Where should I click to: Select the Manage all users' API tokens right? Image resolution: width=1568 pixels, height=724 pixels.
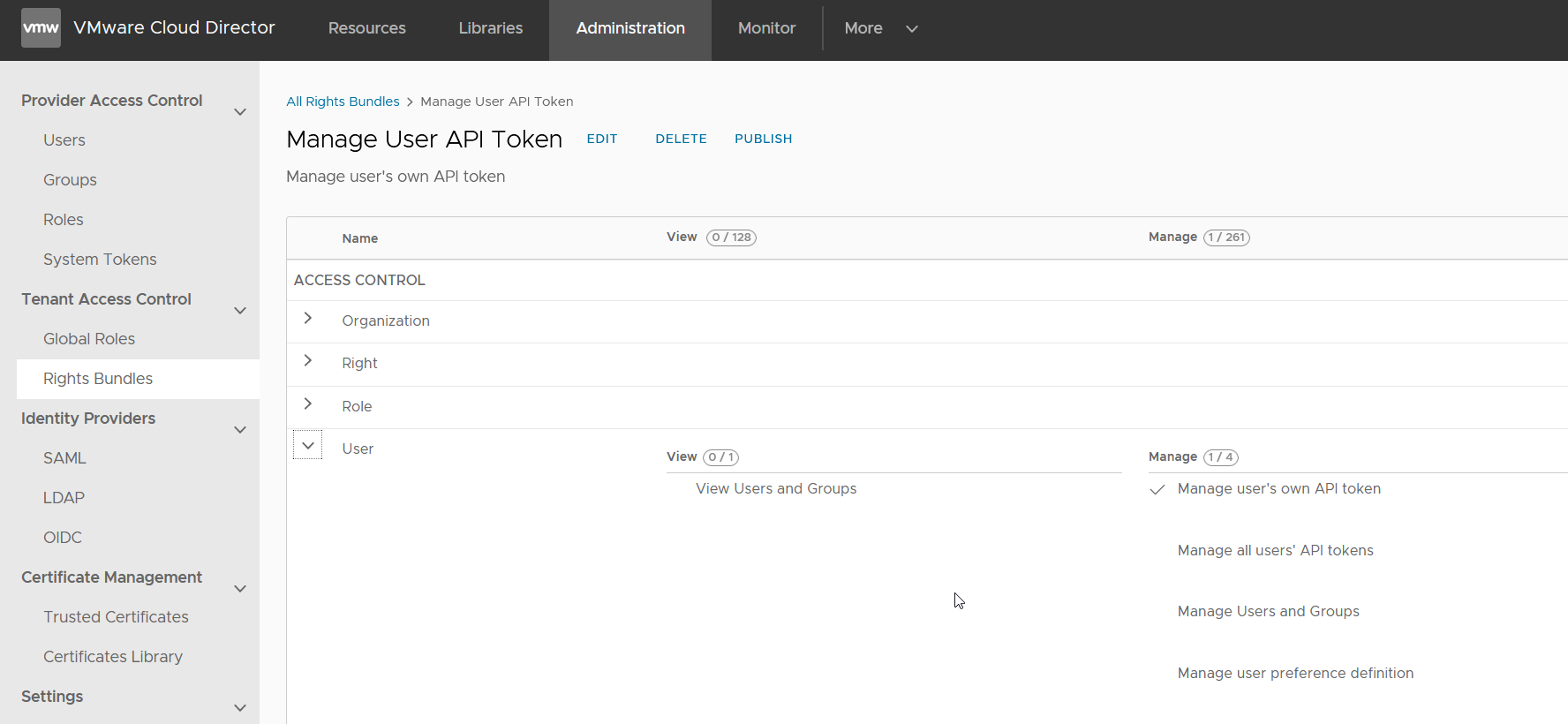(x=1275, y=551)
